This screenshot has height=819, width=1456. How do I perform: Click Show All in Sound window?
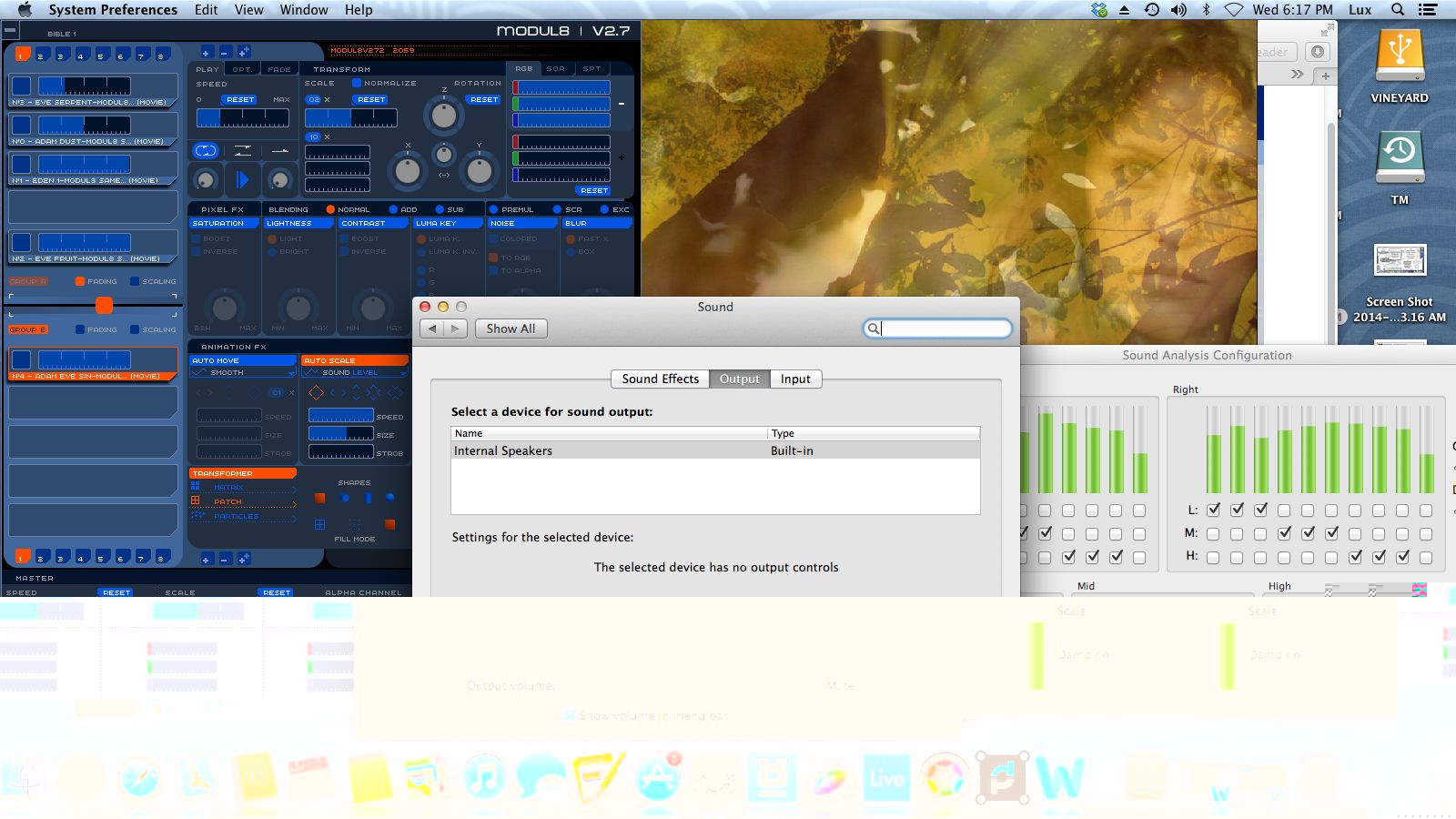(x=511, y=329)
